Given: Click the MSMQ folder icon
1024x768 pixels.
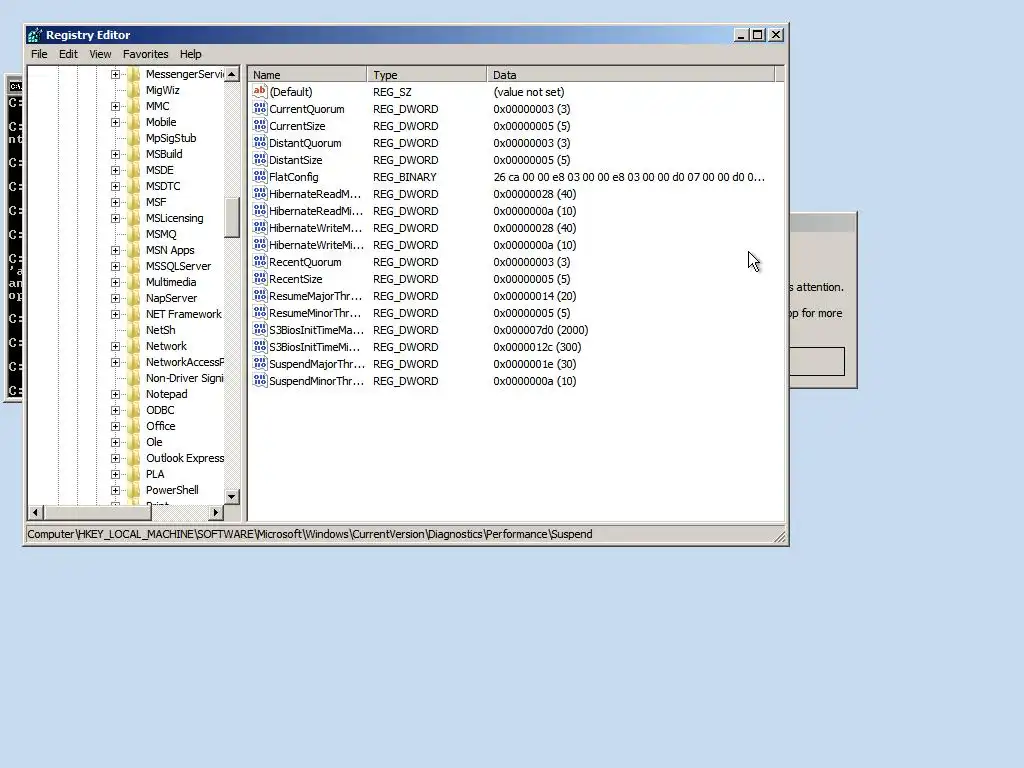Looking at the screenshot, I should (x=134, y=234).
